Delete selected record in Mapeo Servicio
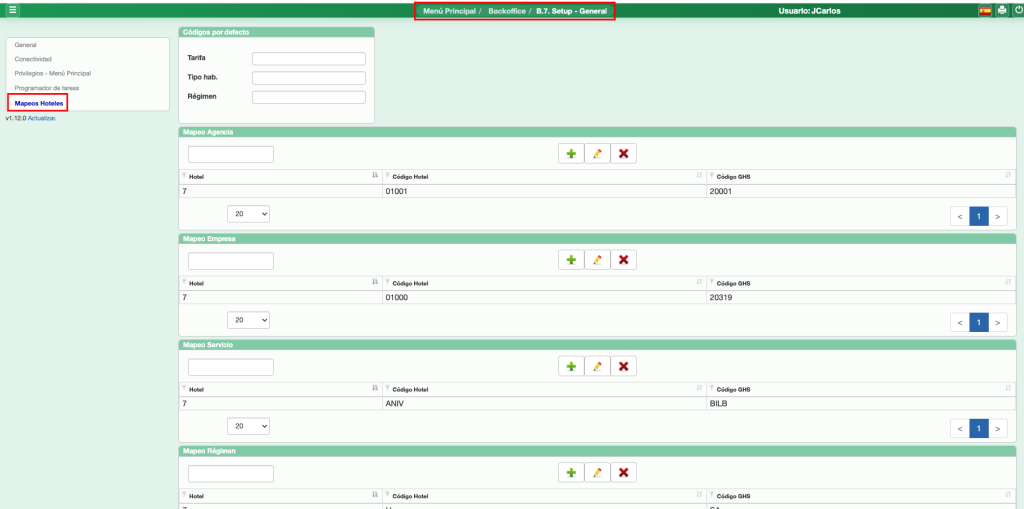Viewport: 1024px width, 509px height. coord(623,366)
